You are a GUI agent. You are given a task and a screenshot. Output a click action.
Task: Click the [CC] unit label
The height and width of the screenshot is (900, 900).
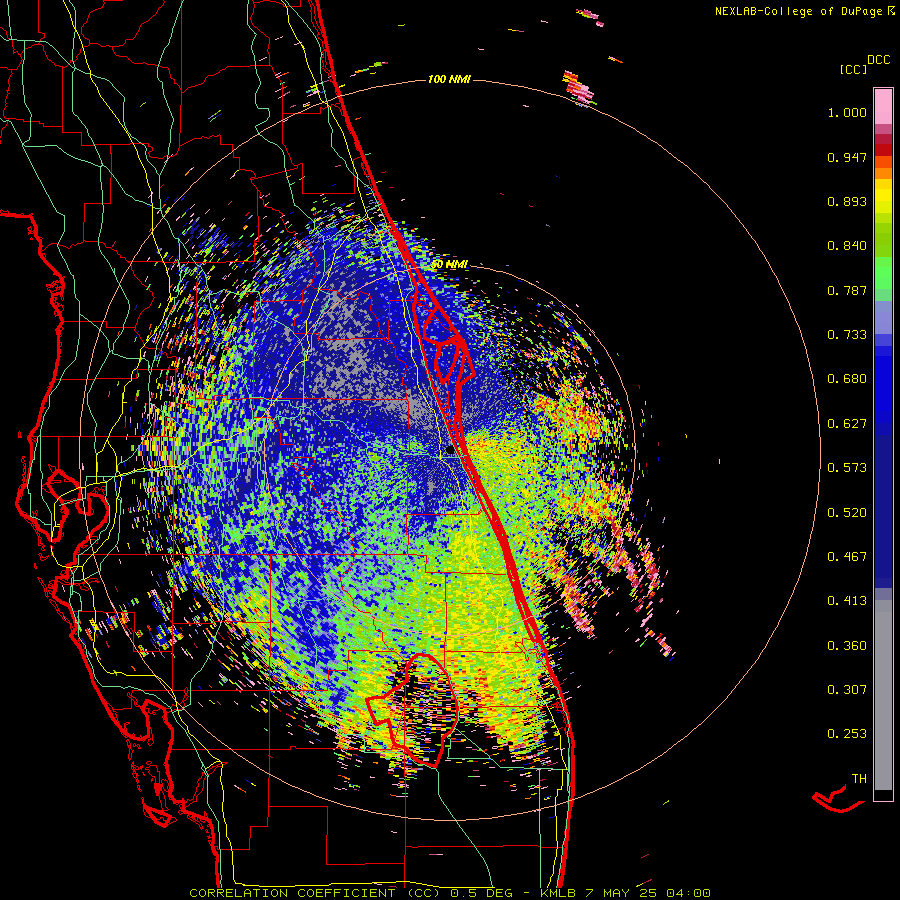point(853,69)
